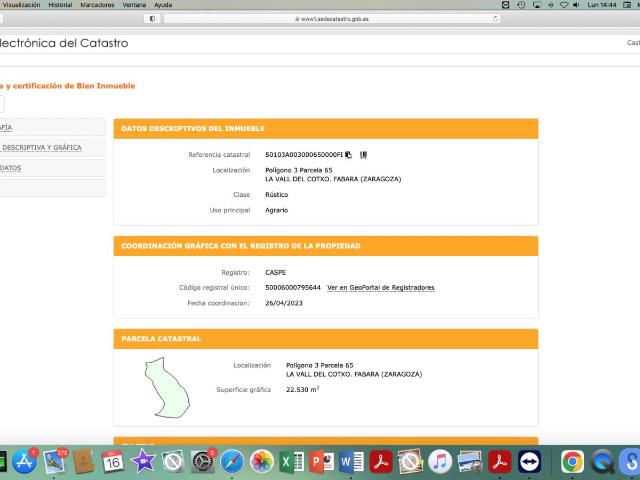
Task: Copy the referencia catastral to clipboard
Action: [348, 155]
